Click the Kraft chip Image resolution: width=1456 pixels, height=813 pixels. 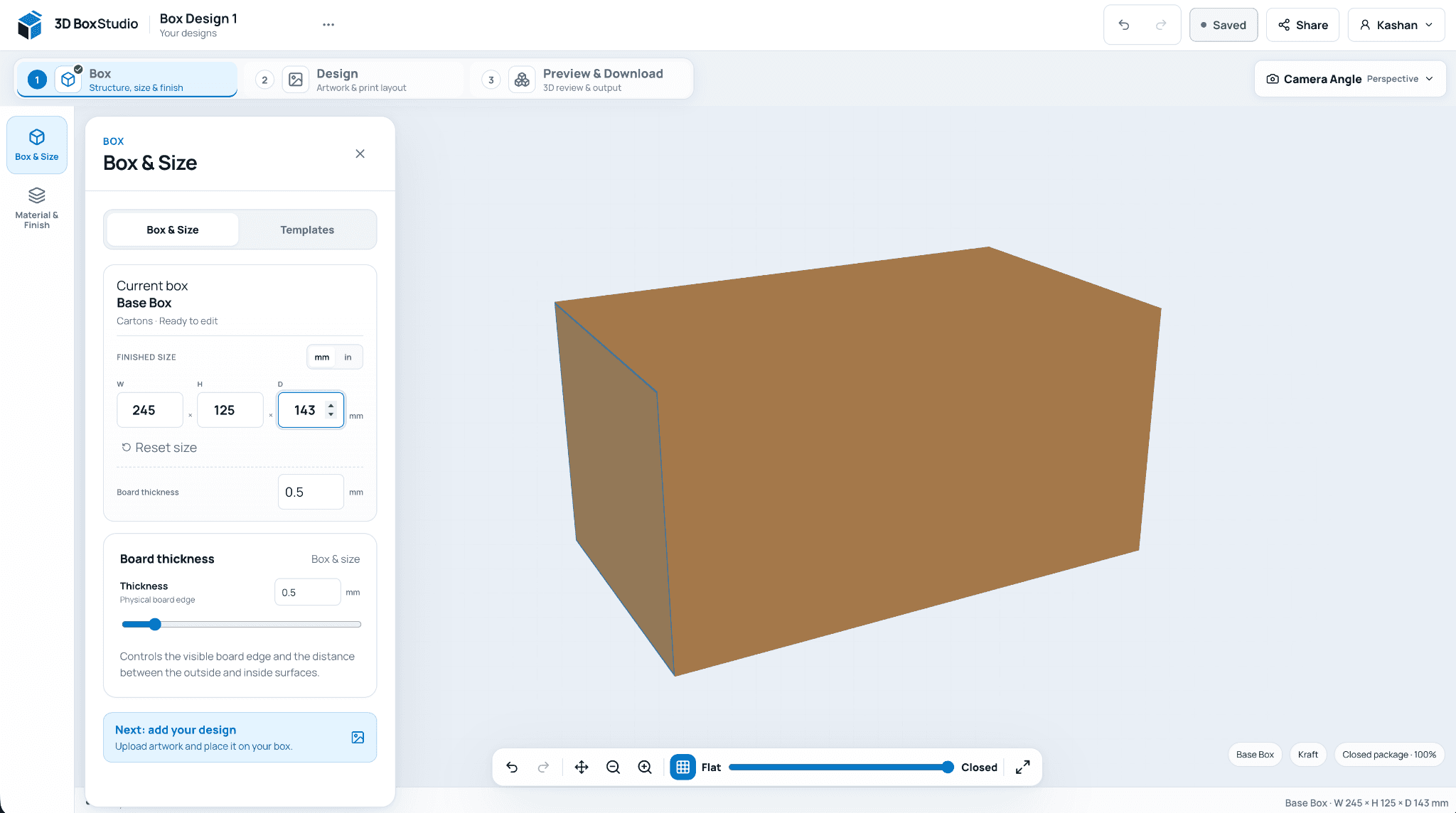(x=1307, y=755)
